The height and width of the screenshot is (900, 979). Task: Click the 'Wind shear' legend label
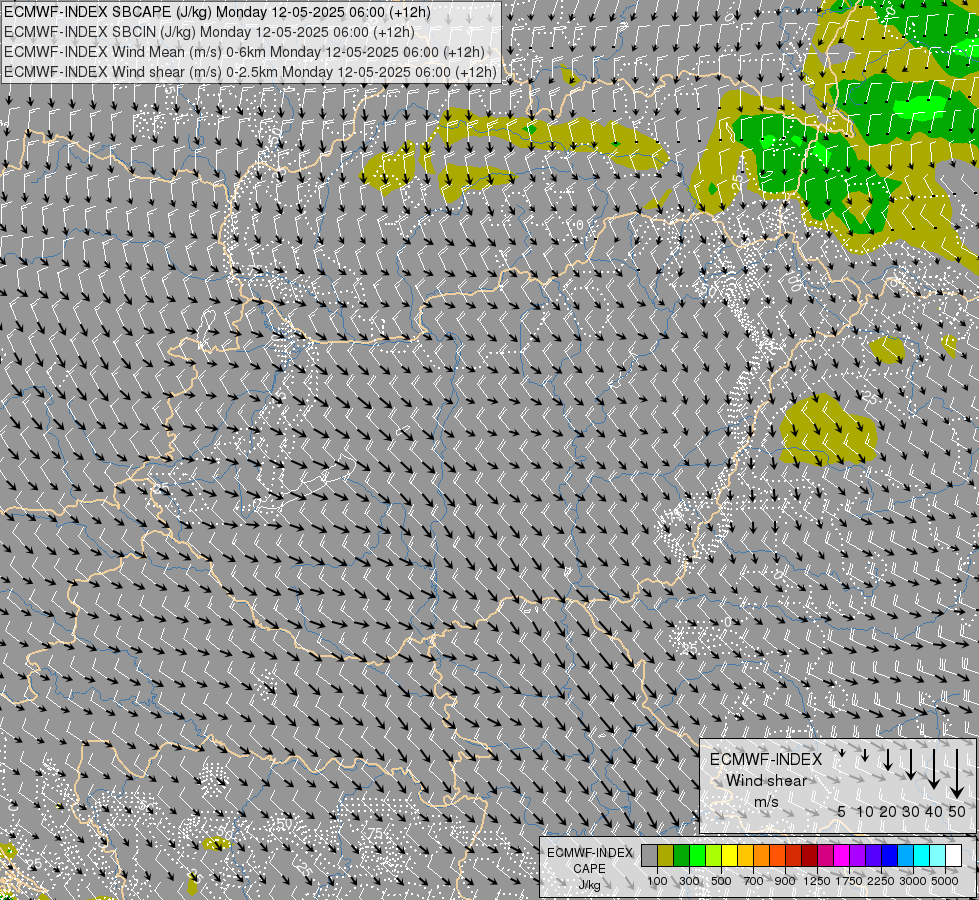point(766,781)
